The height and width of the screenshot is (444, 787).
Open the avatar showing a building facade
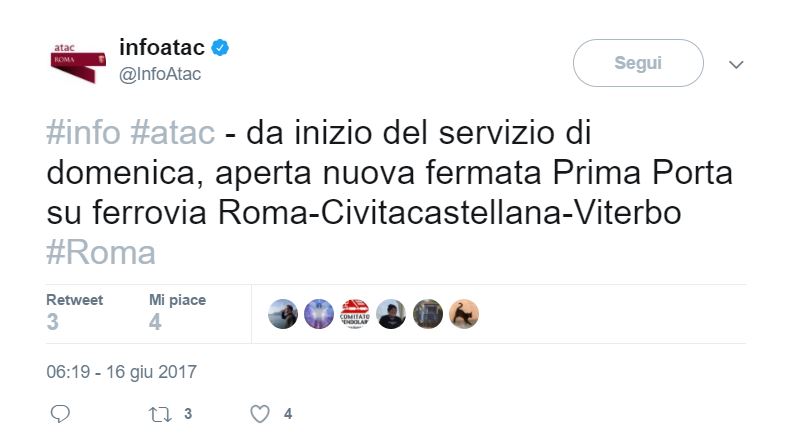pyautogui.click(x=428, y=314)
